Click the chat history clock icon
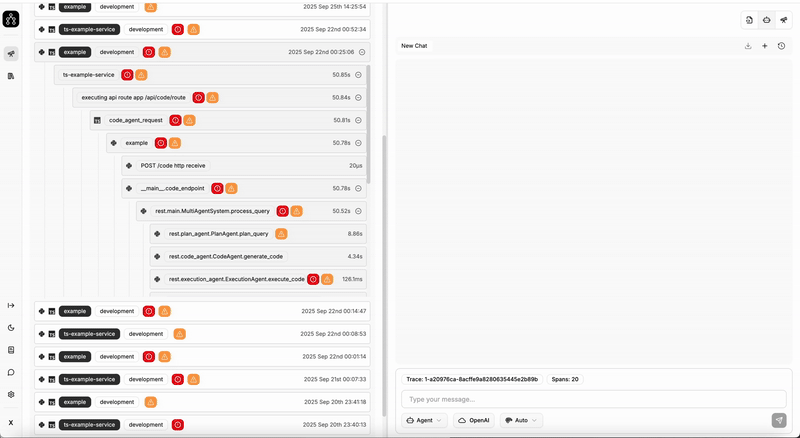Image resolution: width=800 pixels, height=438 pixels. tap(781, 46)
